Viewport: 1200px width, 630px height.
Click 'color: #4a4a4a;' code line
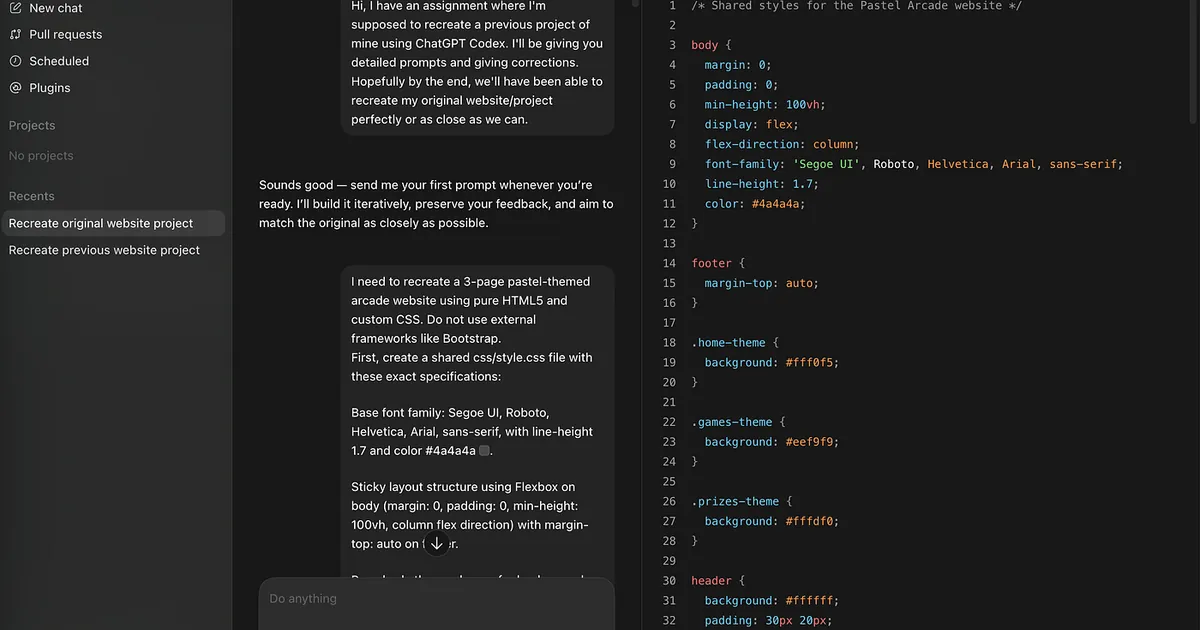(755, 204)
